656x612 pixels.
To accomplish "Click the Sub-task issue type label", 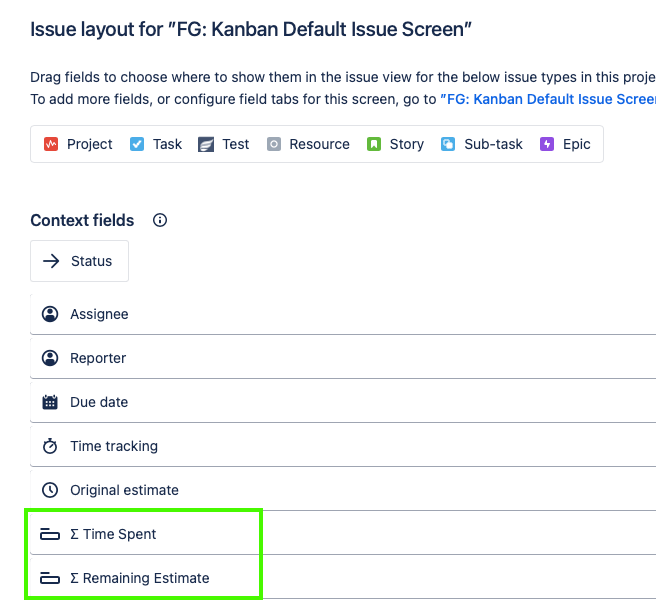I will pyautogui.click(x=493, y=144).
